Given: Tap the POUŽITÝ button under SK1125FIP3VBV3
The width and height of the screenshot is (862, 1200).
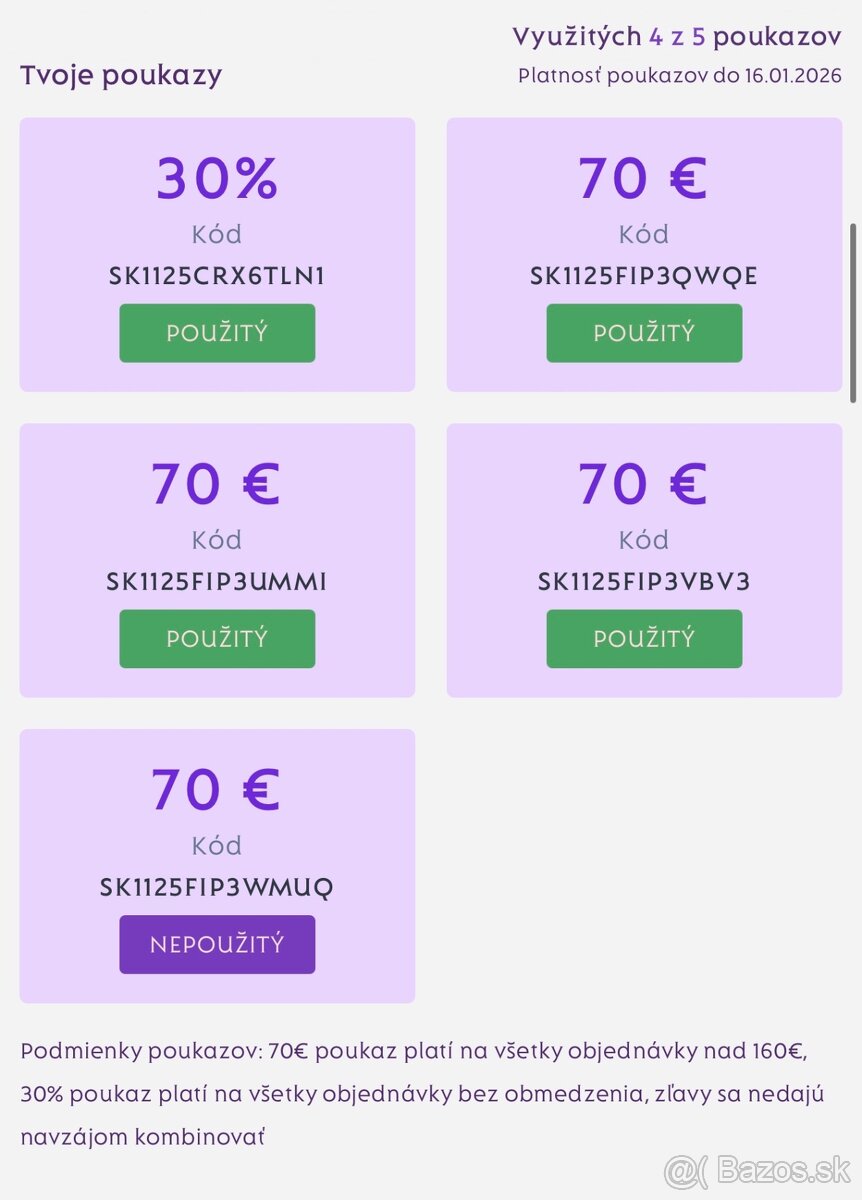Looking at the screenshot, I should [x=644, y=639].
